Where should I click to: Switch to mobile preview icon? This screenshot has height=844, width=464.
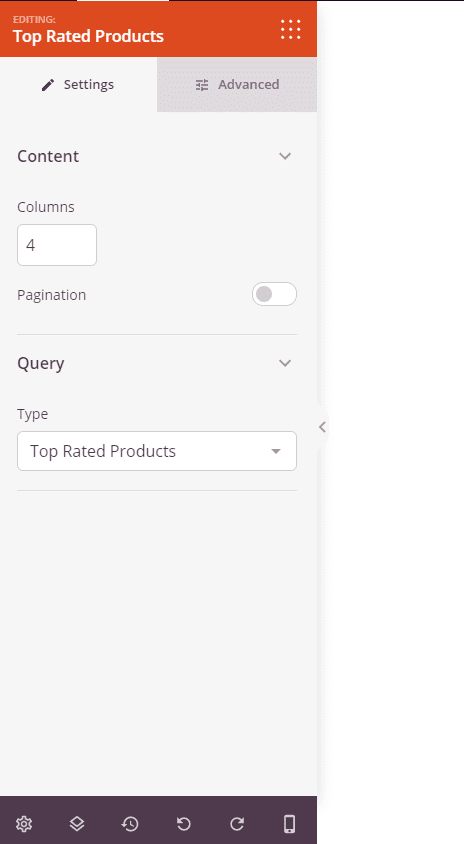[290, 824]
